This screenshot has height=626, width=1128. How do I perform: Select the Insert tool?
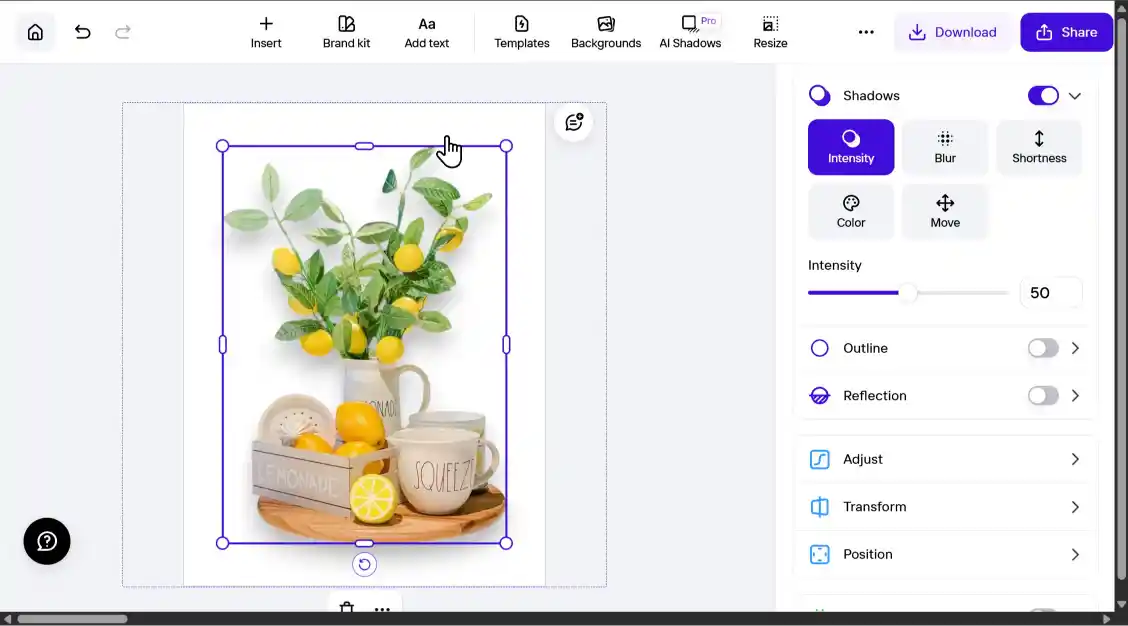click(266, 31)
